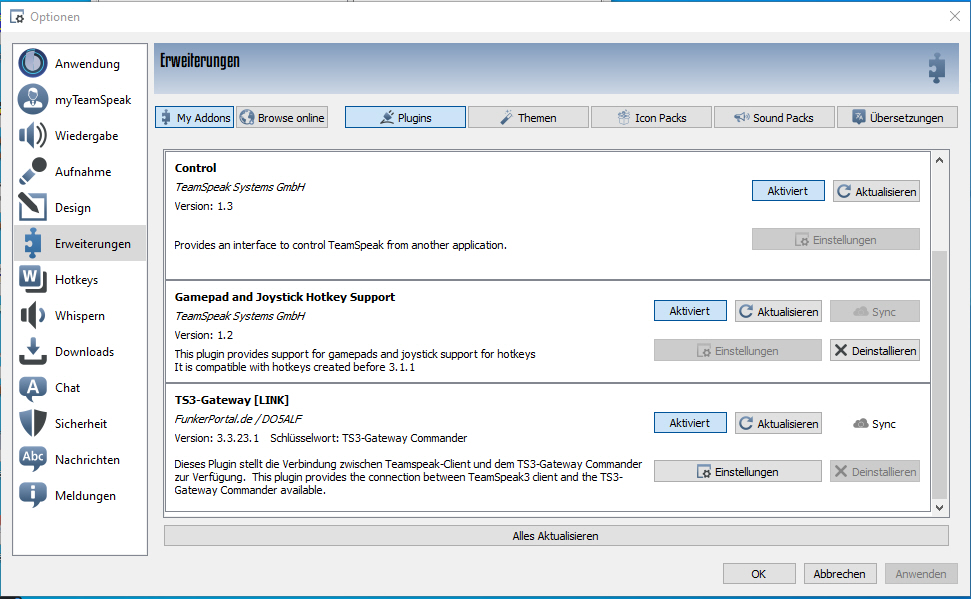Select the Chat bubble icon
Screen dimensions: 971x599
click(x=33, y=387)
